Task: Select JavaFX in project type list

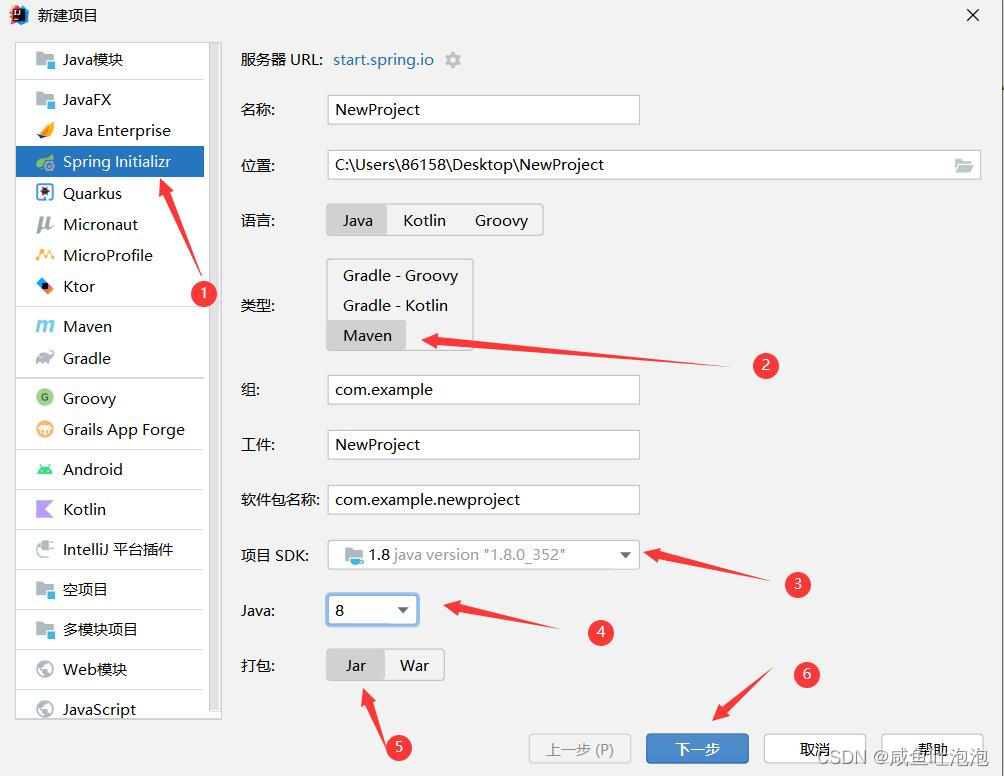Action: (110, 99)
